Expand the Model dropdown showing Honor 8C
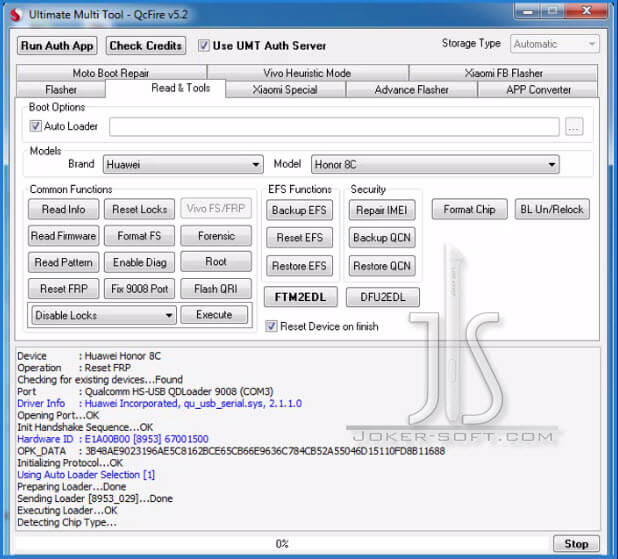Screen dimensions: 618x559 click(x=435, y=164)
